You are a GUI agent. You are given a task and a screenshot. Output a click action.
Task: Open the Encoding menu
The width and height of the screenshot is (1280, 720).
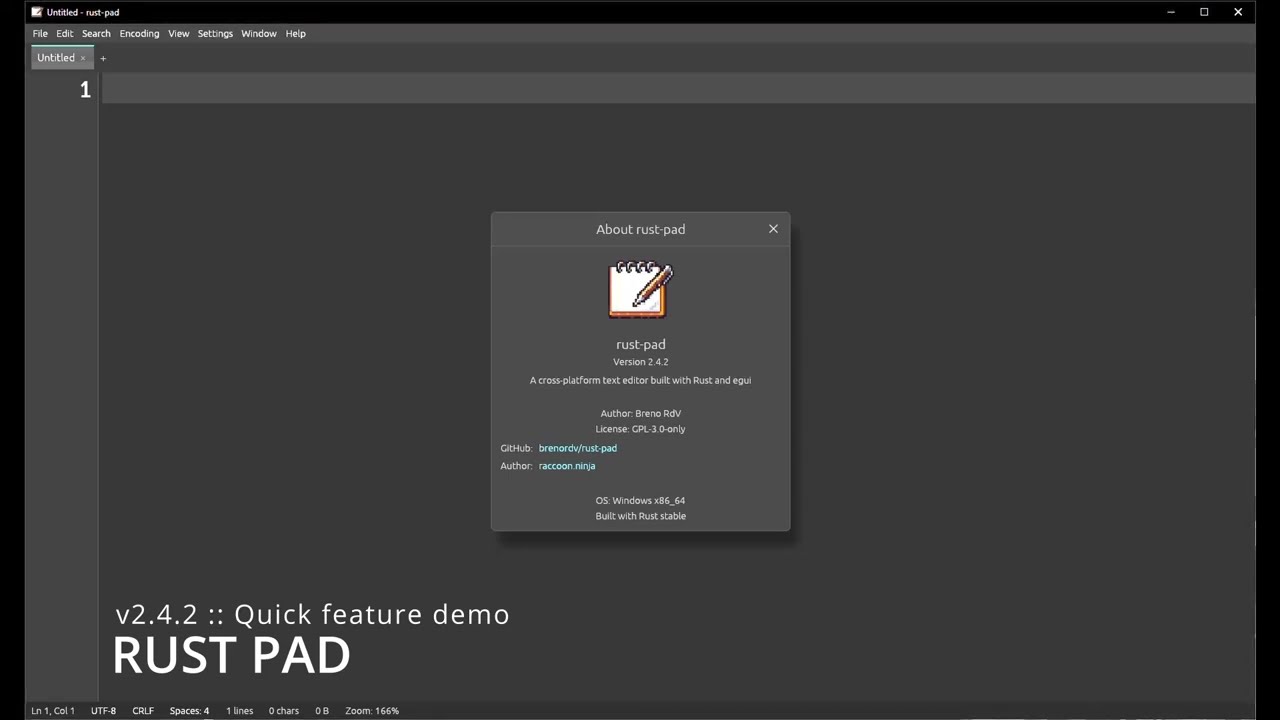pyautogui.click(x=139, y=33)
